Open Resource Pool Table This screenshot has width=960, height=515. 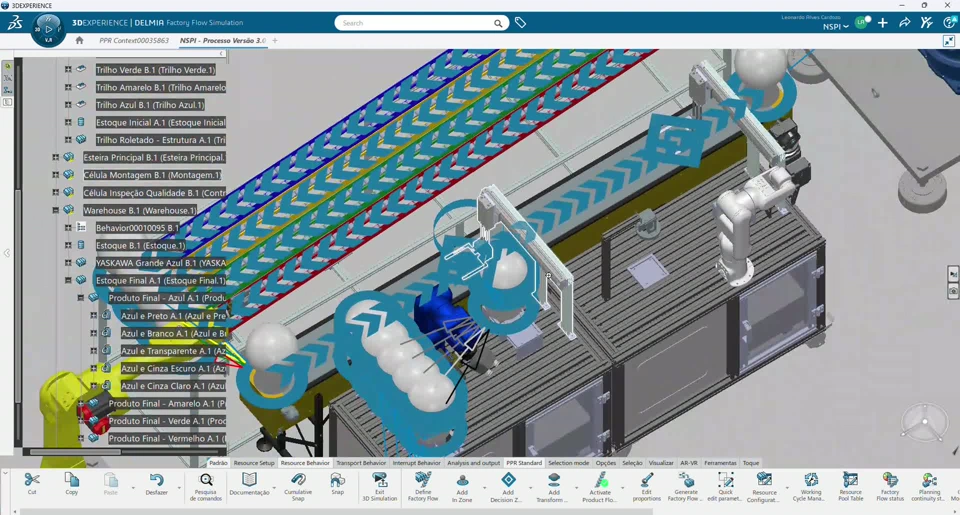point(850,487)
